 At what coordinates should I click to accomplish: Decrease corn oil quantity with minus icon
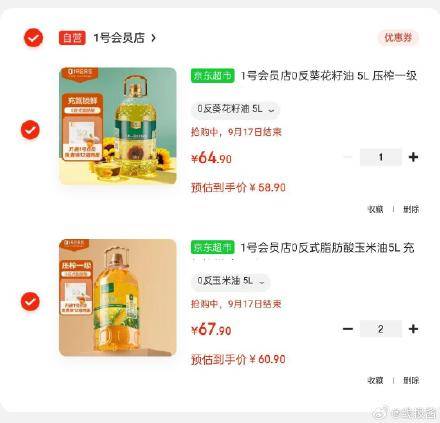(348, 329)
